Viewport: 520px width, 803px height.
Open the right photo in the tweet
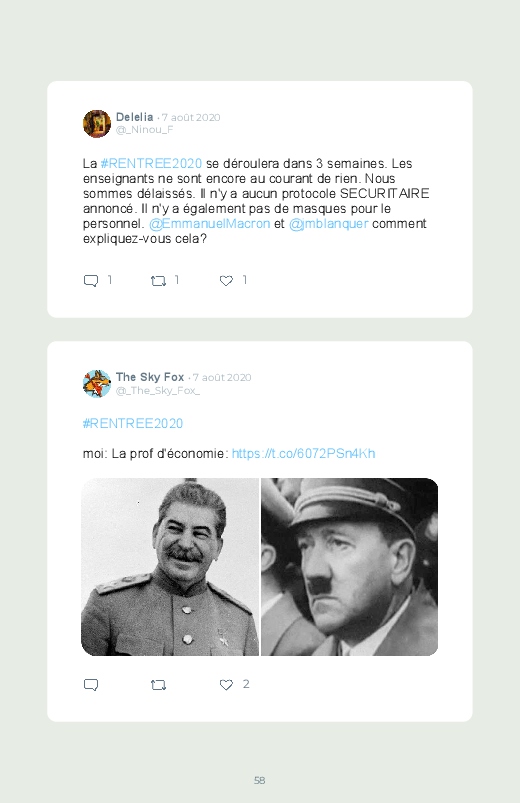[349, 567]
